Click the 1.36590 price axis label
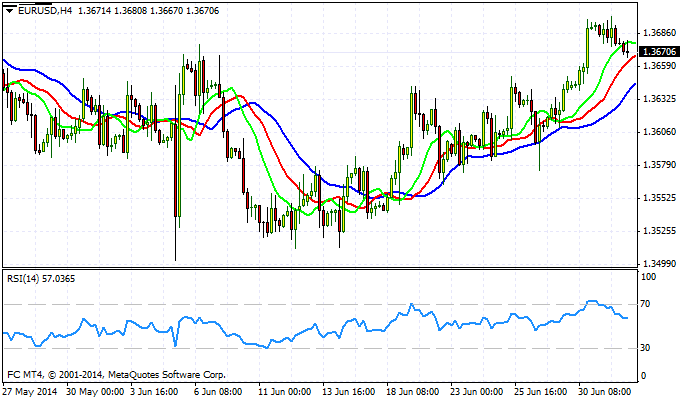 tap(660, 66)
